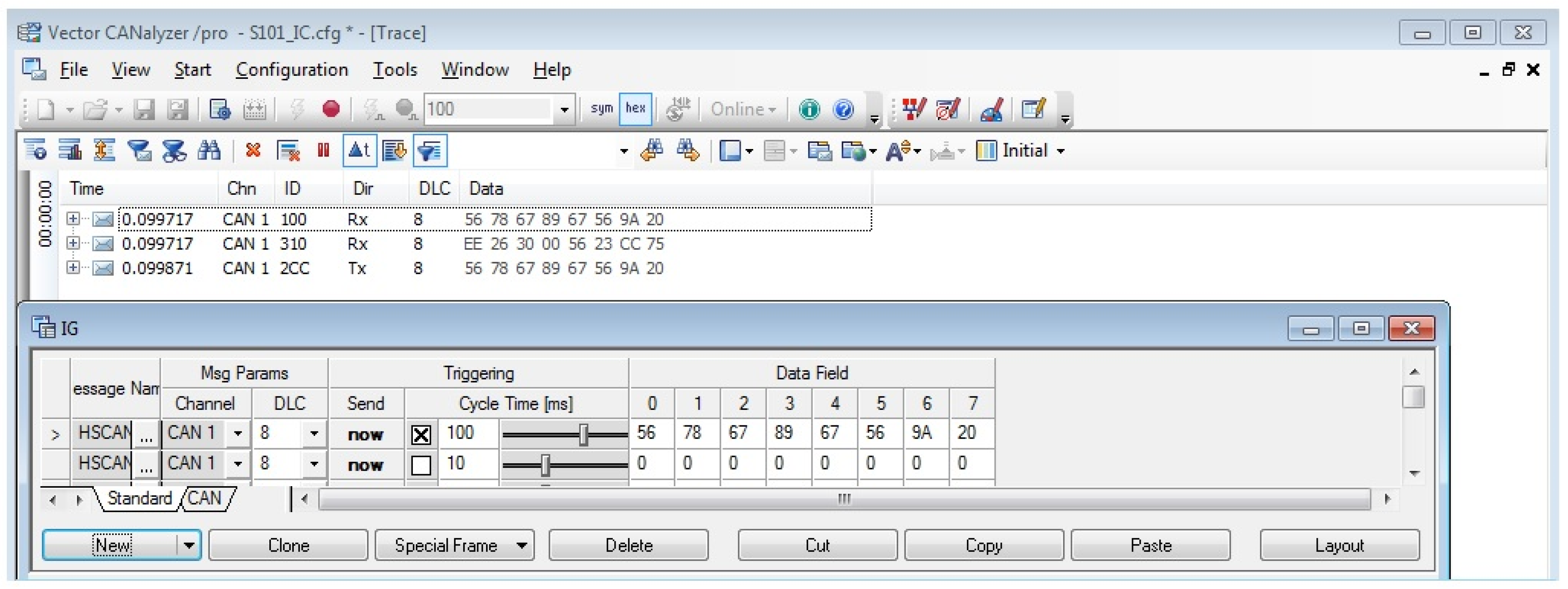Image resolution: width=1568 pixels, height=589 pixels.
Task: Toggle the scroll-to-latest list arrow button
Action: click(394, 150)
